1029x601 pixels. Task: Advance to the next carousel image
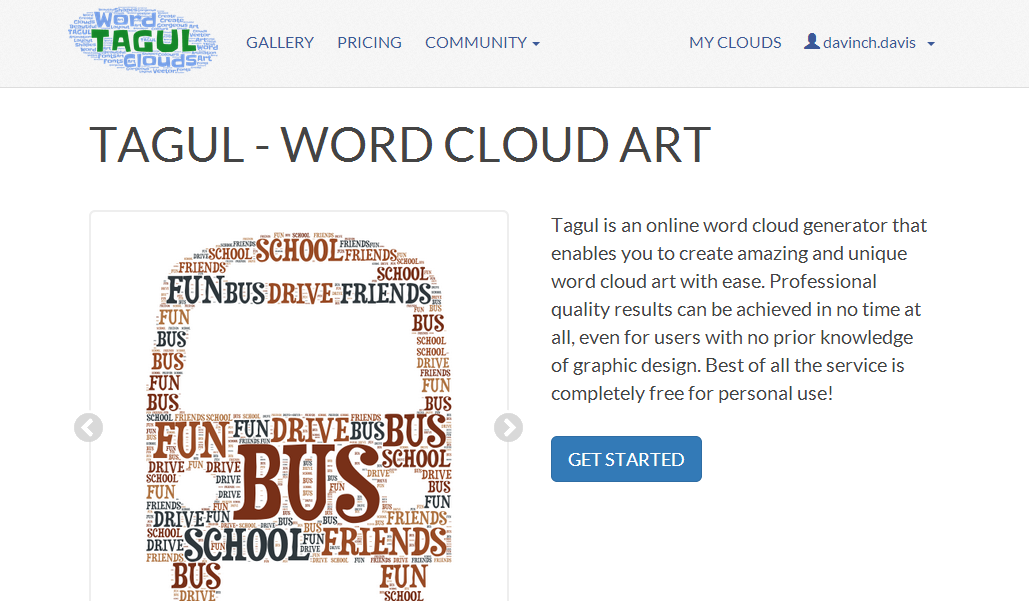(509, 428)
